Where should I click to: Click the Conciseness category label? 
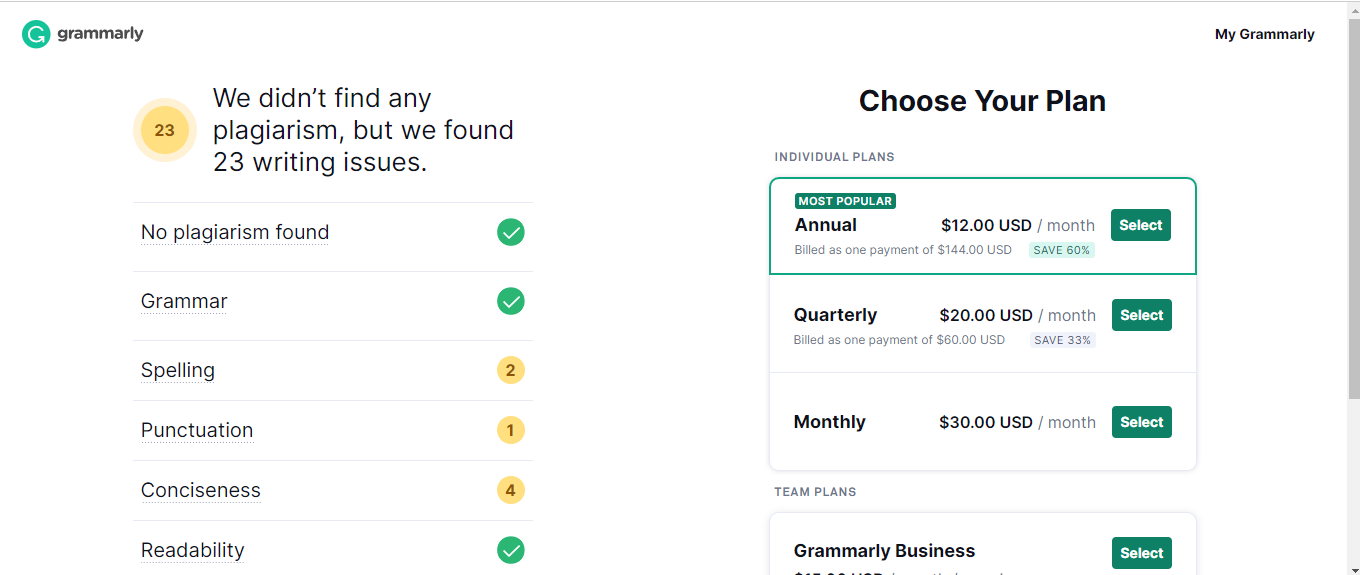(x=201, y=491)
